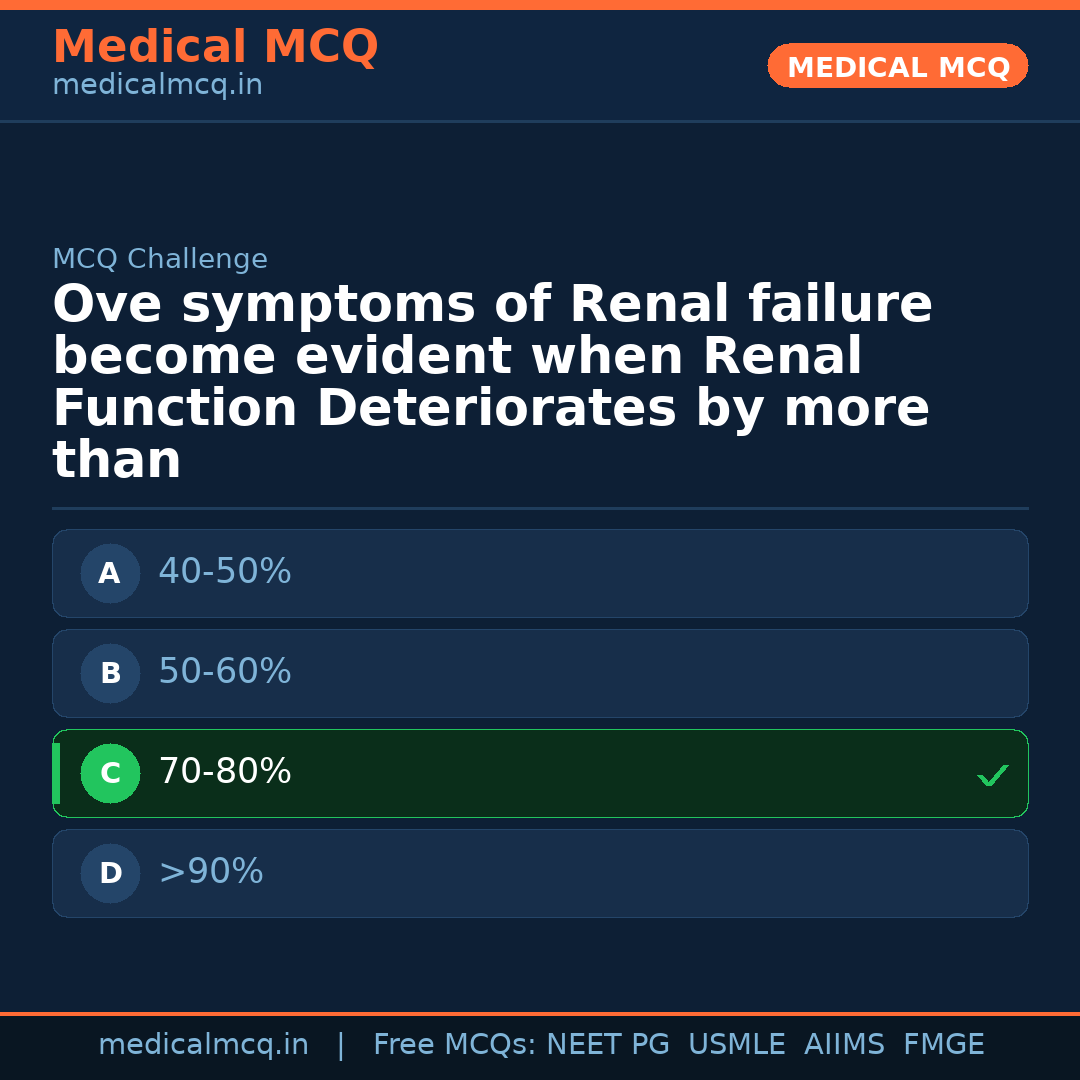Select the 40-50% answer option

(225, 572)
